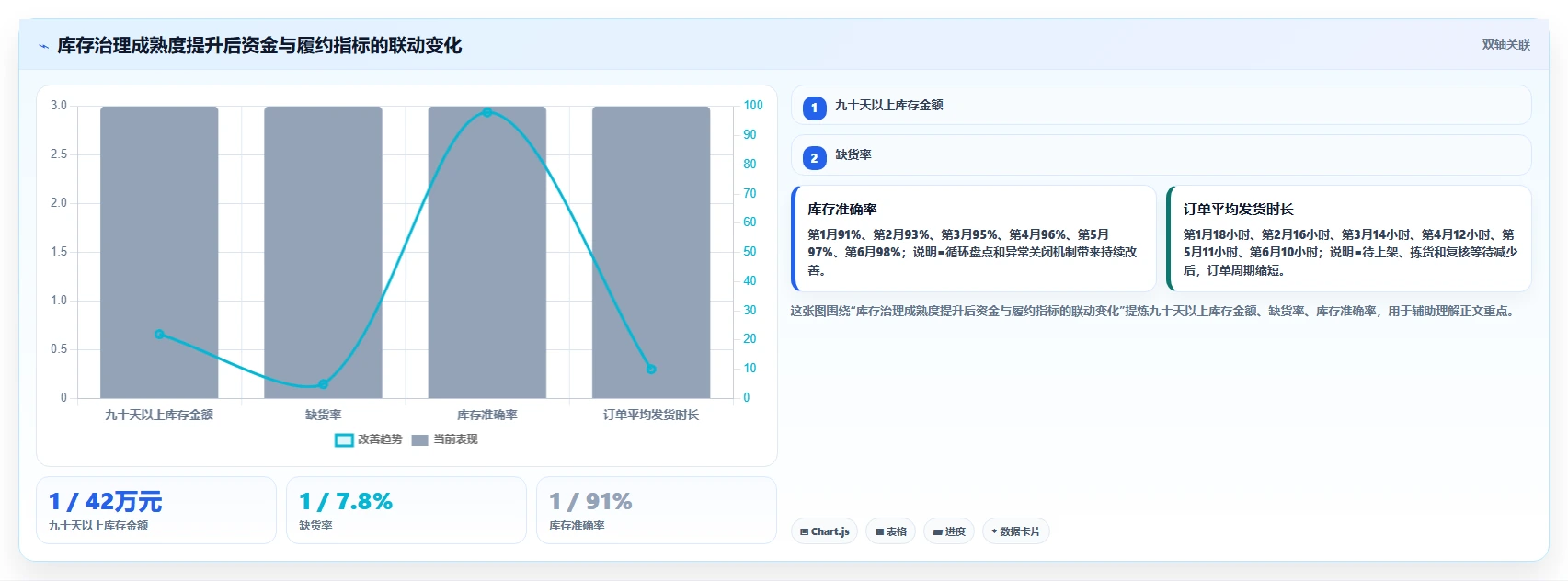The image size is (1568, 581).
Task: Click left axis value 3.0
Action: [59, 106]
